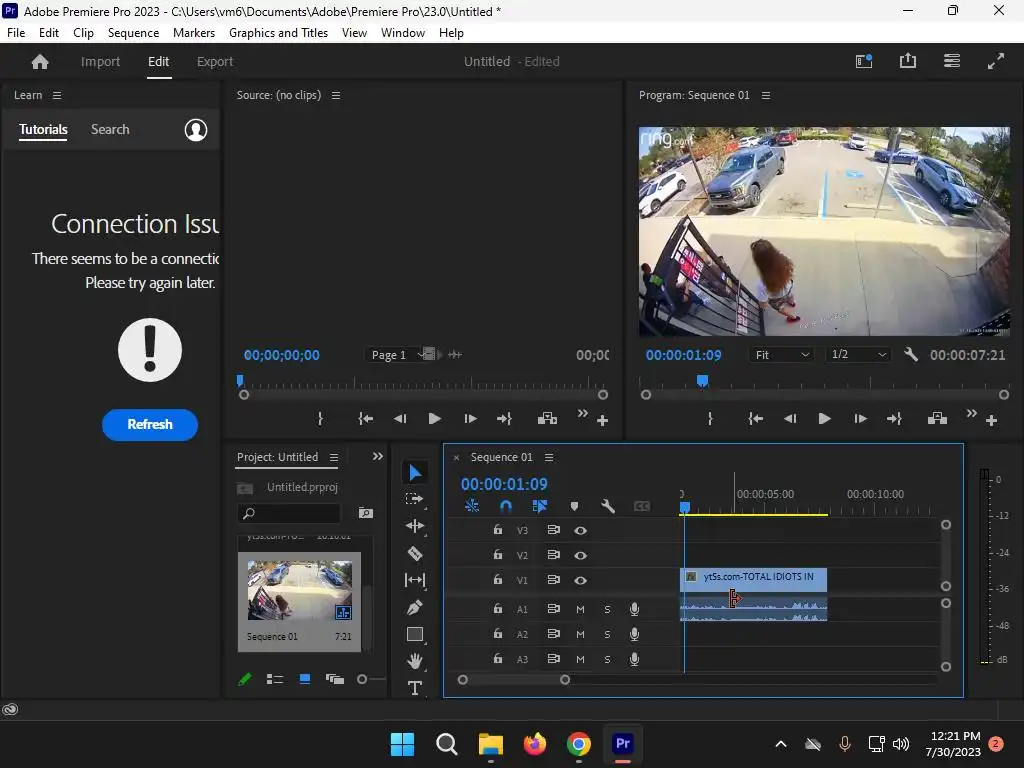Viewport: 1024px width, 768px height.
Task: Switch to the Export tab
Action: point(215,62)
